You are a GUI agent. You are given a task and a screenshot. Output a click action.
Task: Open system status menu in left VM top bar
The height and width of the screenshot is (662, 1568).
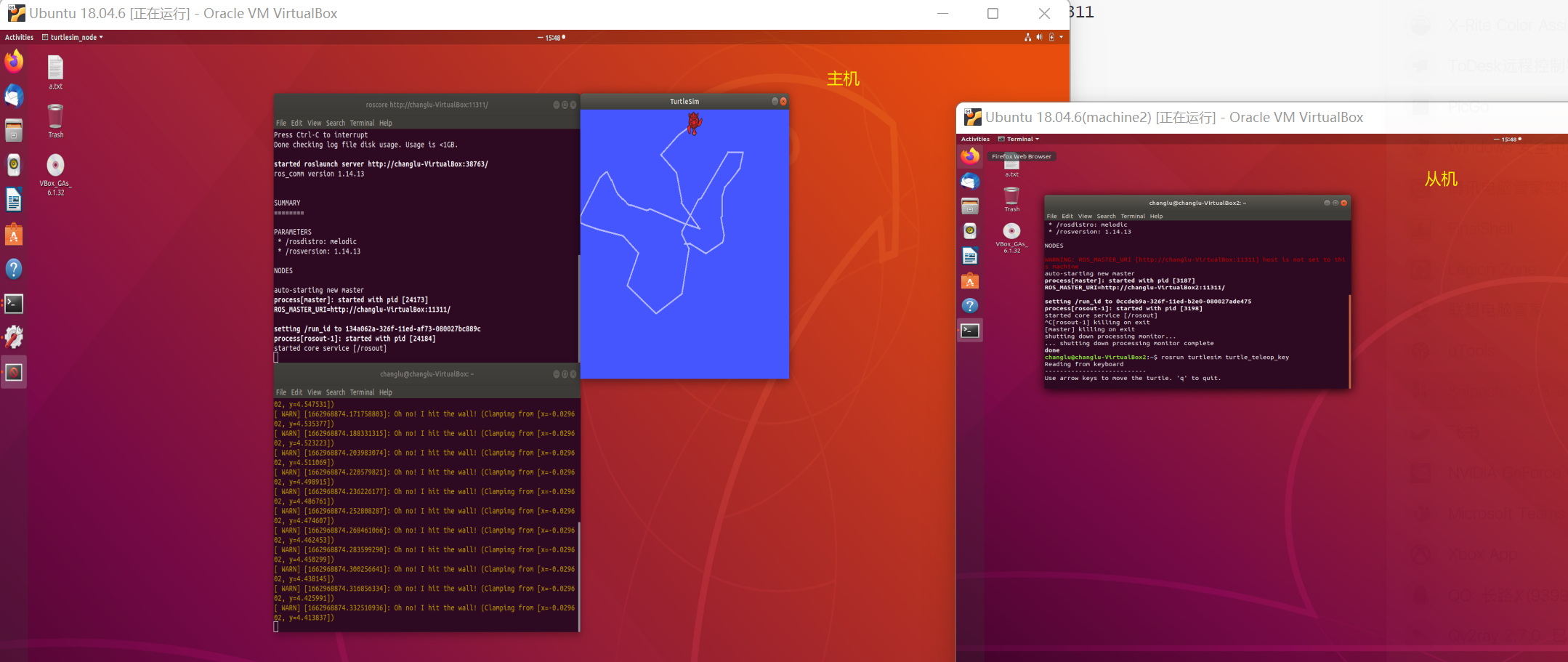click(x=1044, y=37)
